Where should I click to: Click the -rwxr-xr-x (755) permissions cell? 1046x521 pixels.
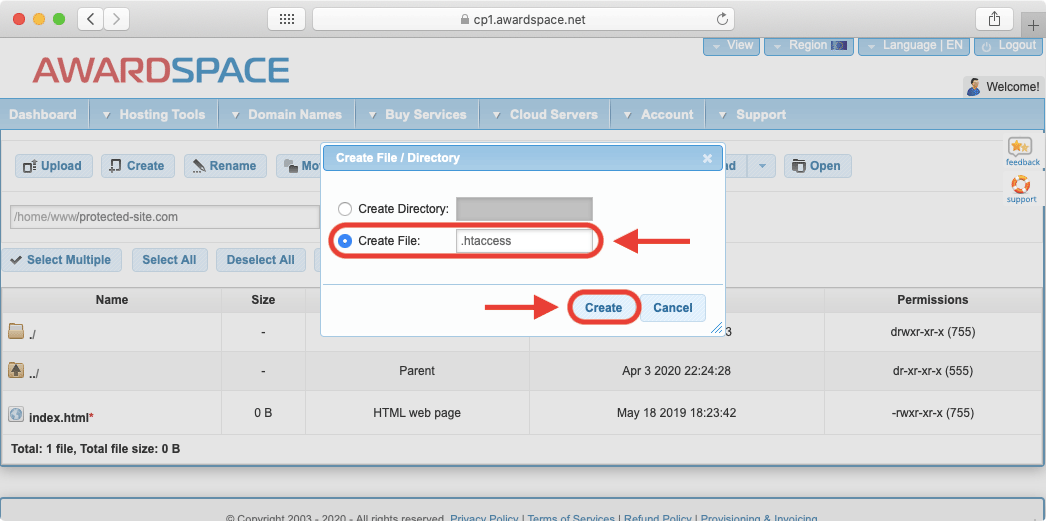coord(933,413)
